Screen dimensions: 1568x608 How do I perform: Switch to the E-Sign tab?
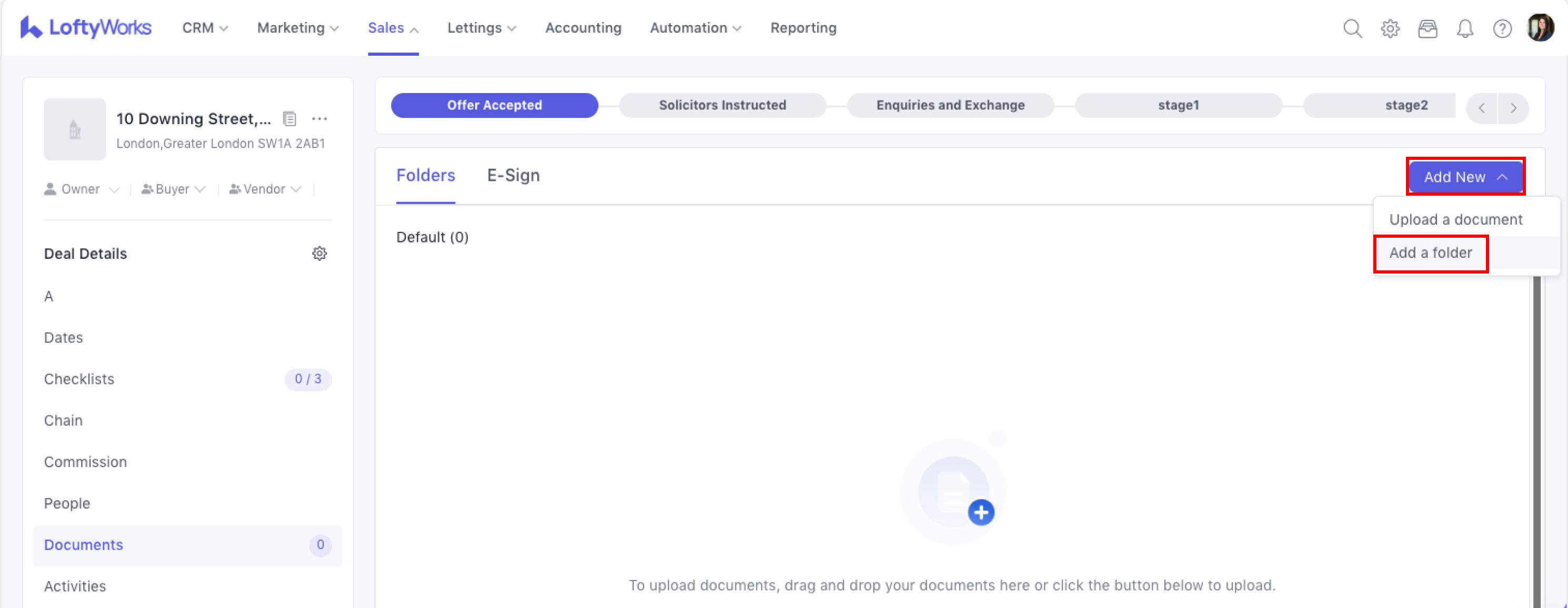(512, 175)
